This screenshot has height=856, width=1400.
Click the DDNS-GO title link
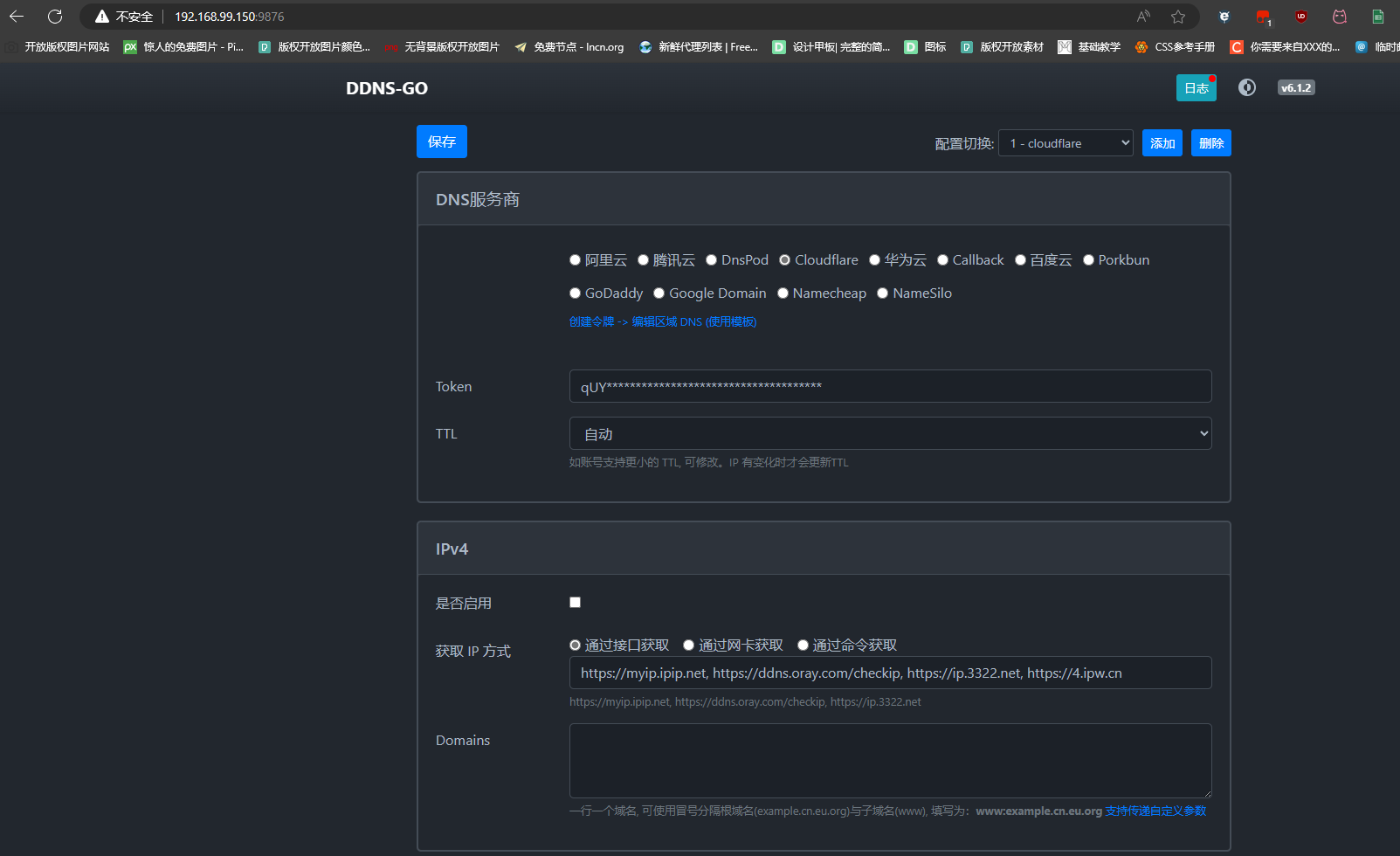[x=387, y=88]
